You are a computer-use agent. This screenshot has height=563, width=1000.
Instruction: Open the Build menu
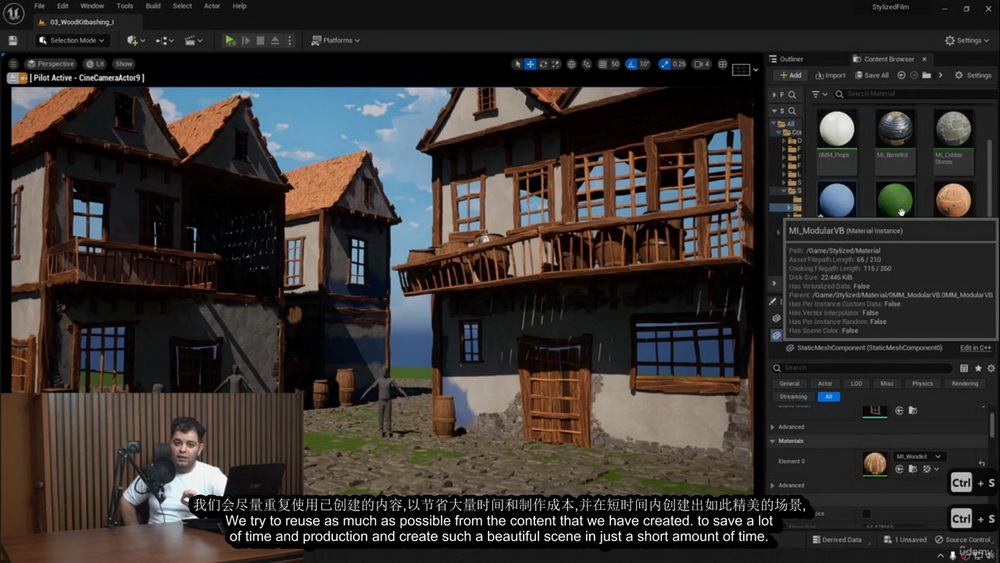(153, 6)
